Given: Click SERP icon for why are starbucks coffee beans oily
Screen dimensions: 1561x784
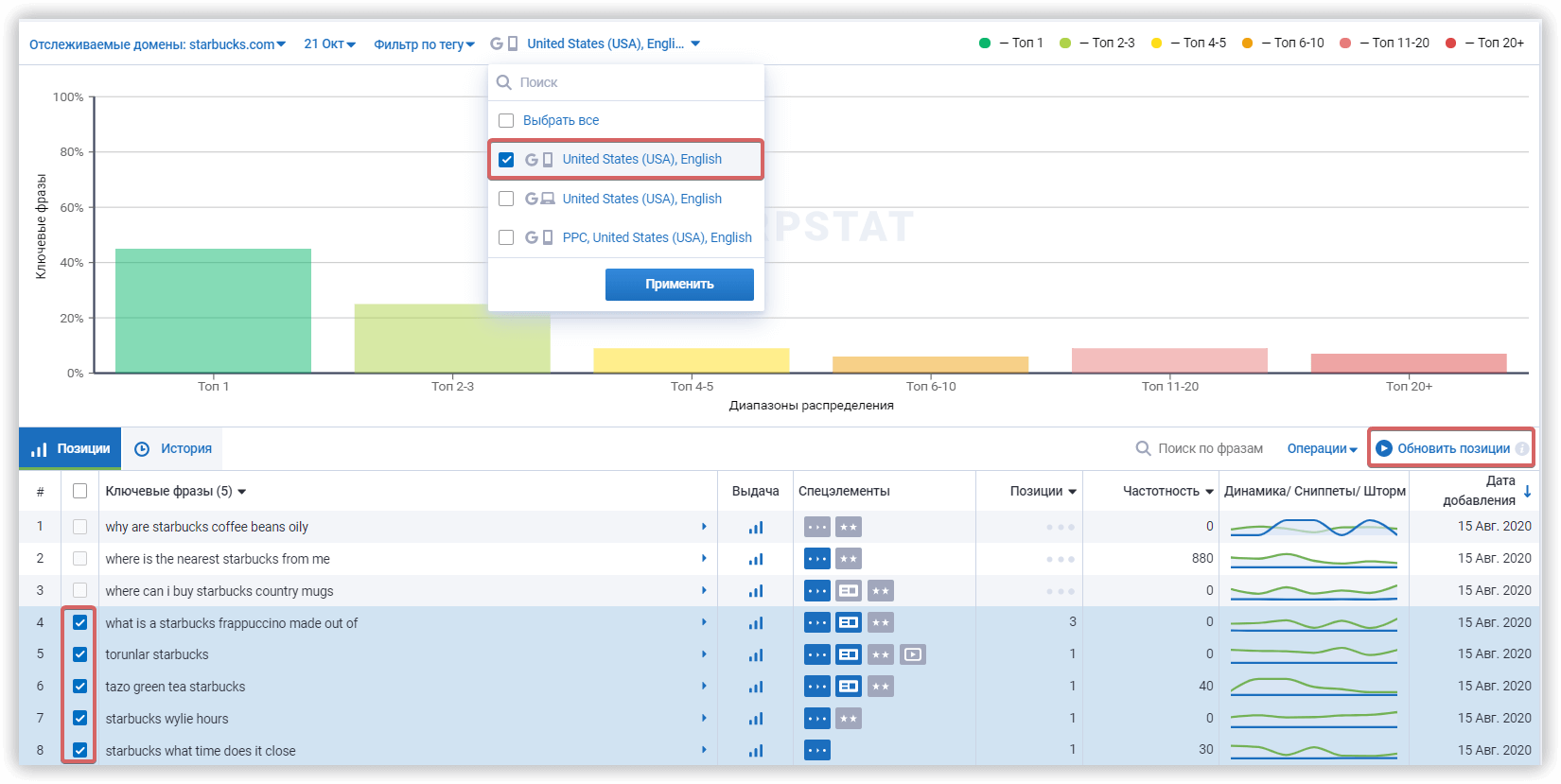Looking at the screenshot, I should click(x=755, y=528).
